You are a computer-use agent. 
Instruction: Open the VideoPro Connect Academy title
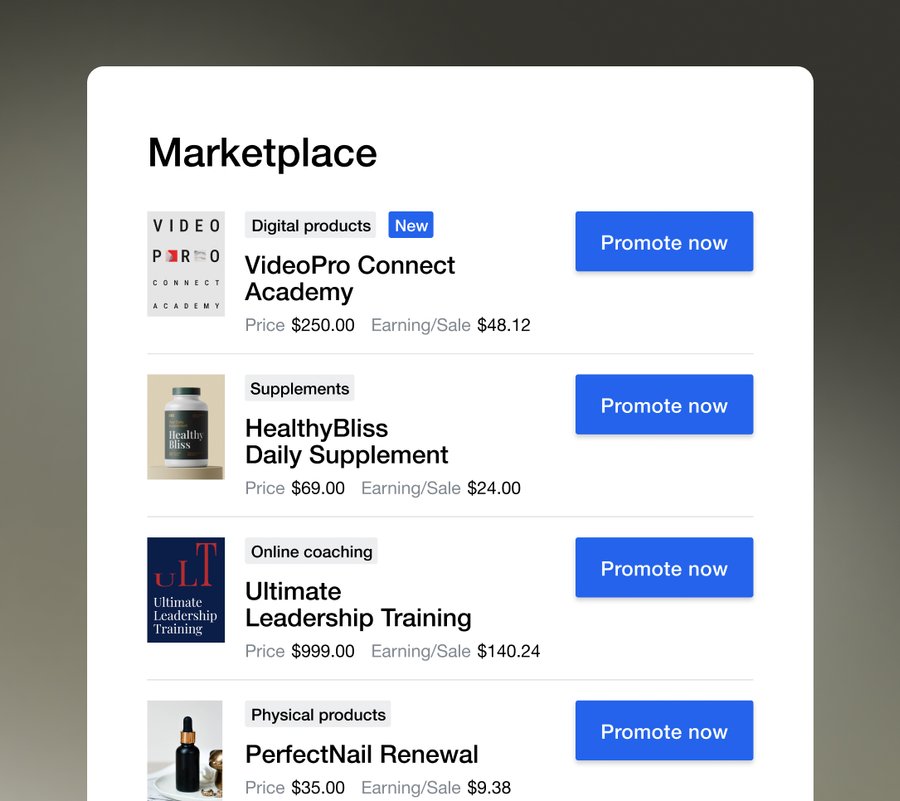click(x=350, y=278)
